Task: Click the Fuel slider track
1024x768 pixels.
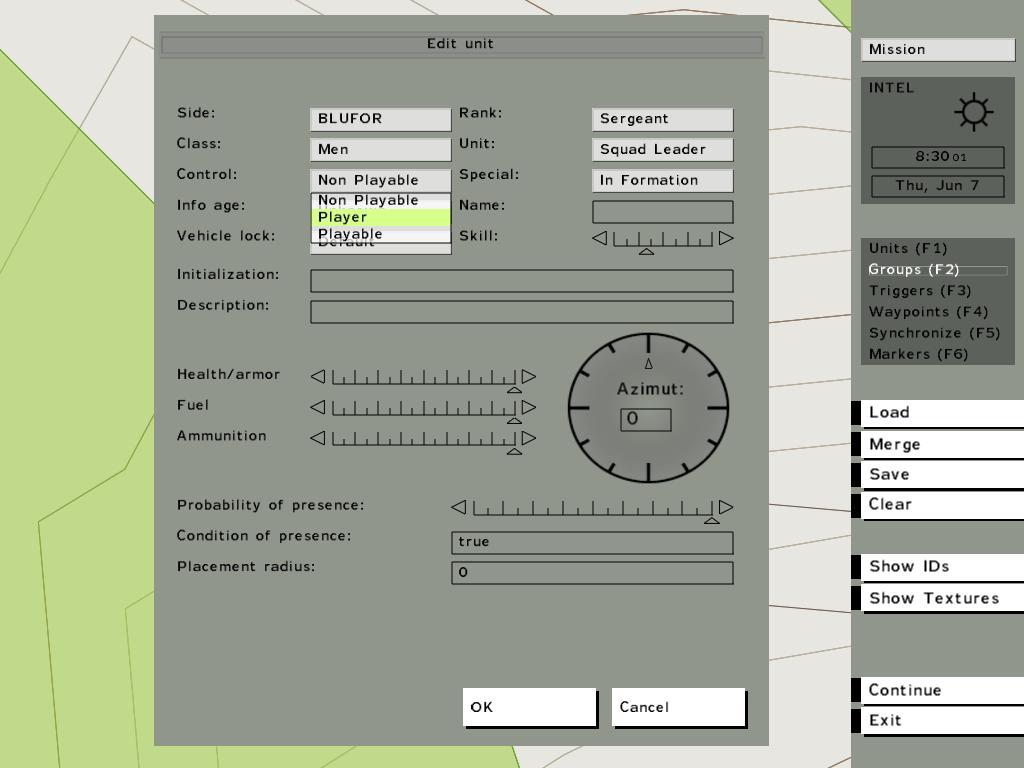Action: (423, 408)
